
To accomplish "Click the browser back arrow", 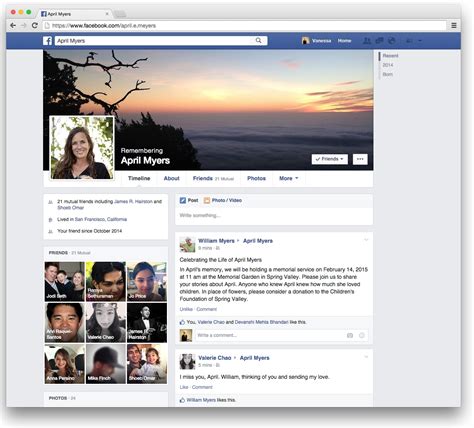I will click(x=13, y=25).
